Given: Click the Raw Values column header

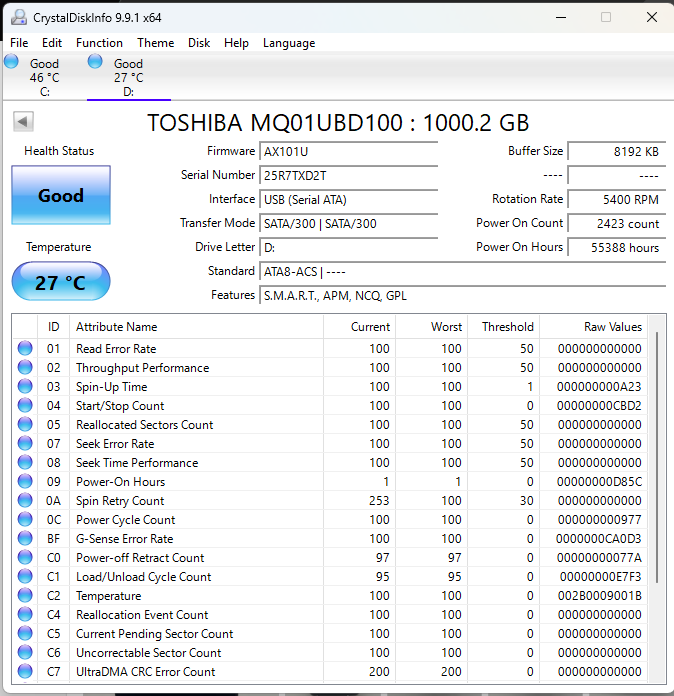Looking at the screenshot, I should [593, 327].
